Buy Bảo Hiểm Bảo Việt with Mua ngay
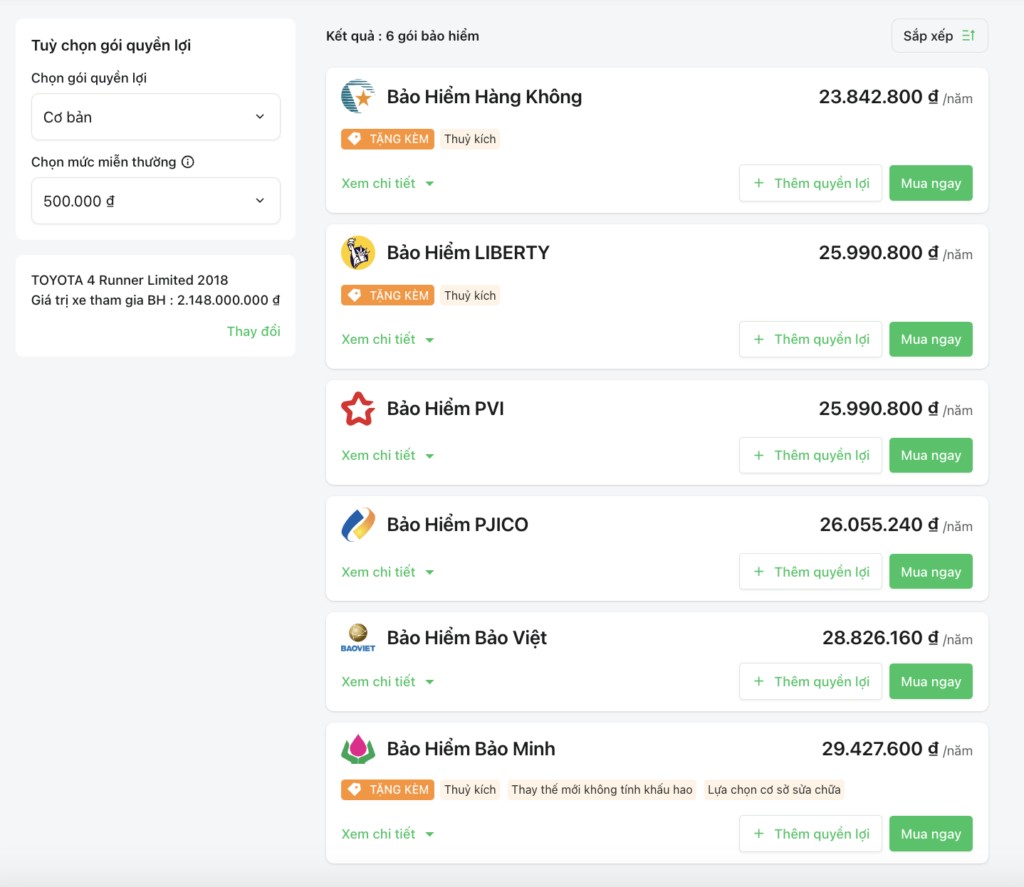 coord(931,682)
